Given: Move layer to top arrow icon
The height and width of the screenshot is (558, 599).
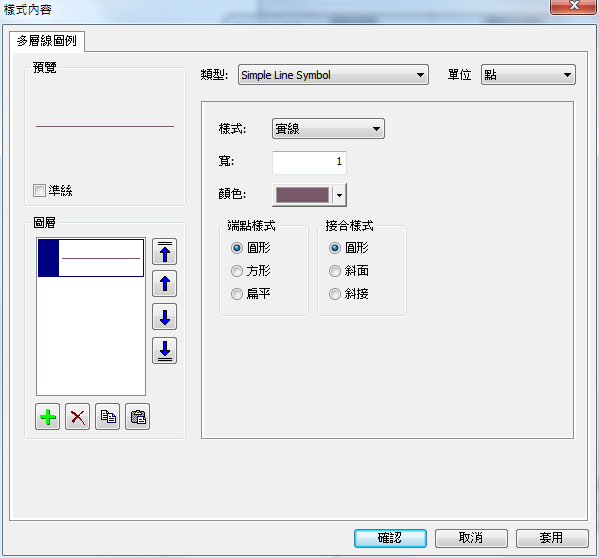Looking at the screenshot, I should [x=165, y=252].
